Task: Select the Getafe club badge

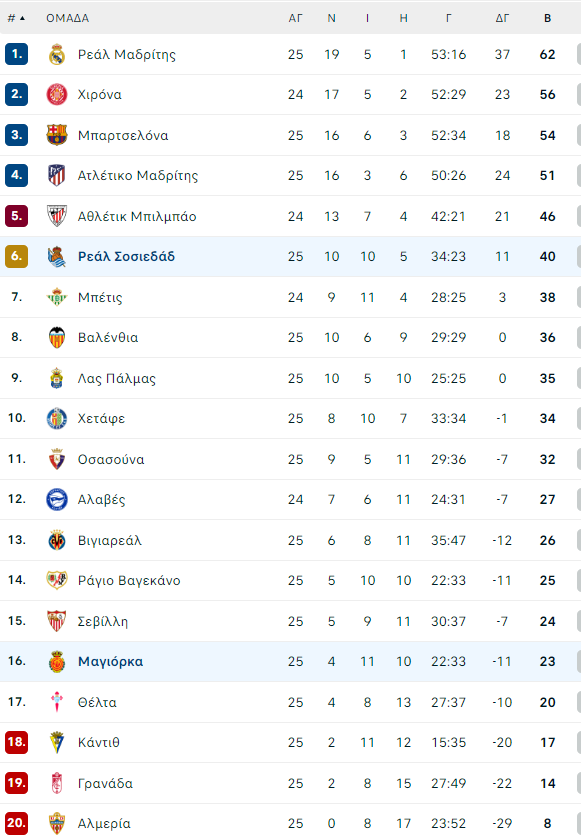Action: (x=57, y=418)
